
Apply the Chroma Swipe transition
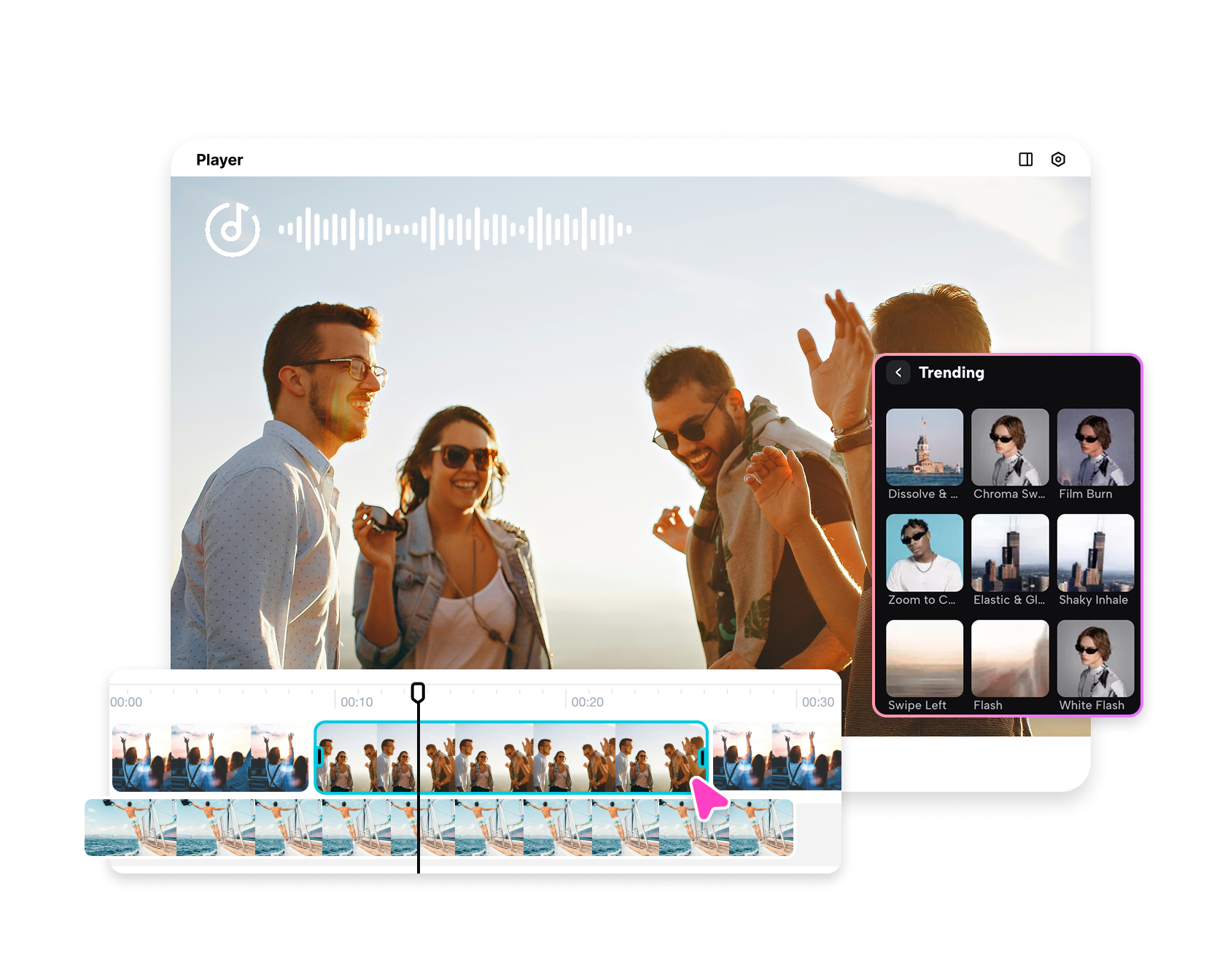click(x=1010, y=447)
